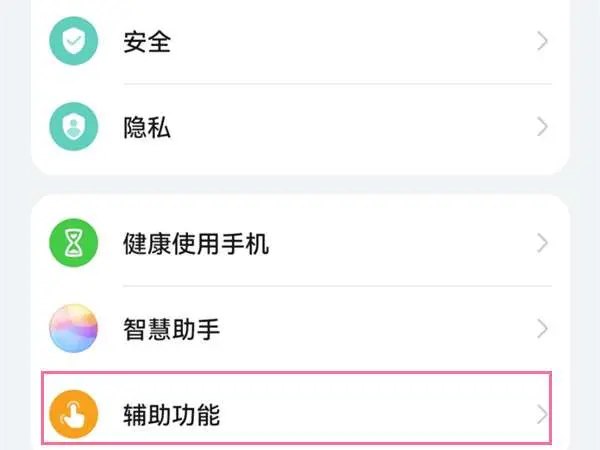The width and height of the screenshot is (600, 450).
Task: Tap the colorful 智慧助手 sphere icon
Action: pos(73,328)
